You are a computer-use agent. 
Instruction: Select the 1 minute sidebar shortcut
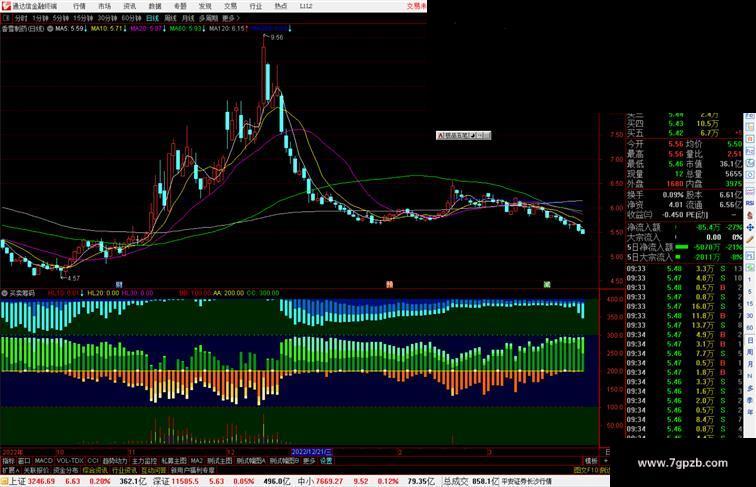[750, 280]
